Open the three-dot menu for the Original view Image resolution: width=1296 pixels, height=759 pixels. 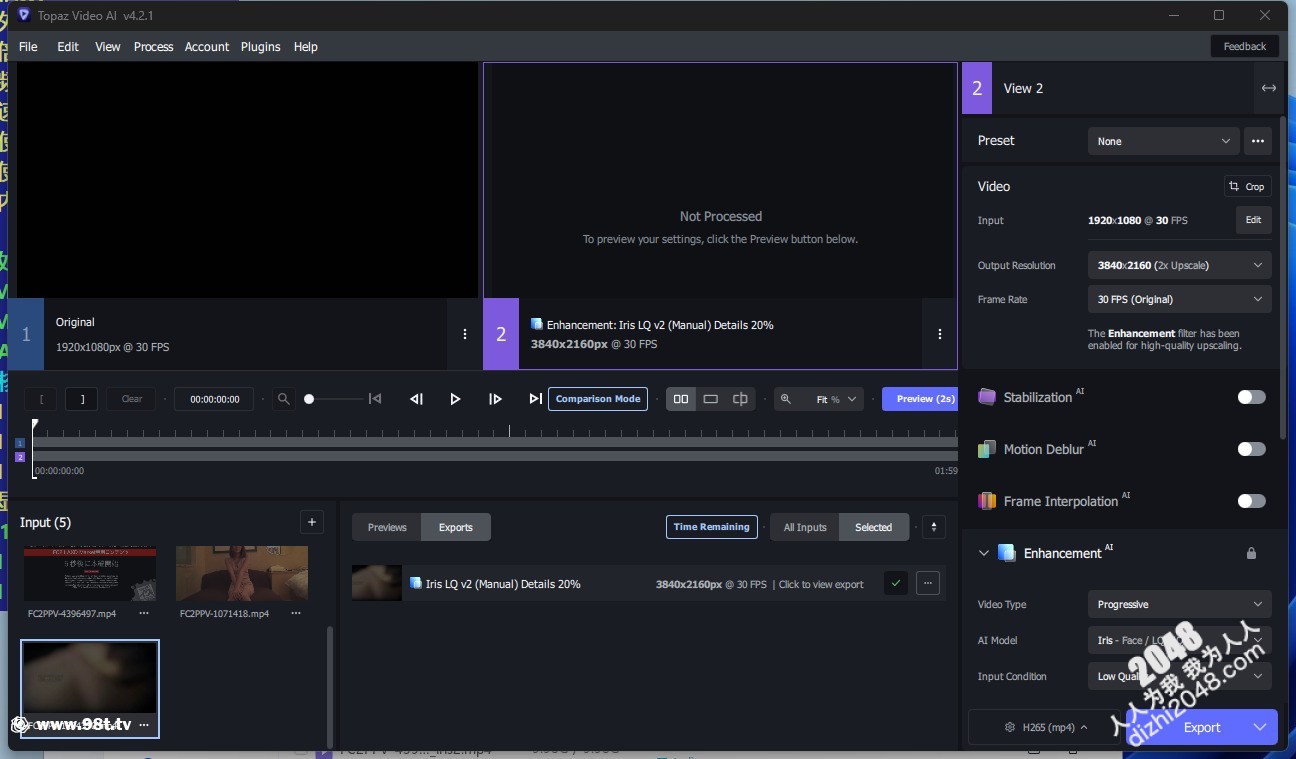tap(465, 334)
